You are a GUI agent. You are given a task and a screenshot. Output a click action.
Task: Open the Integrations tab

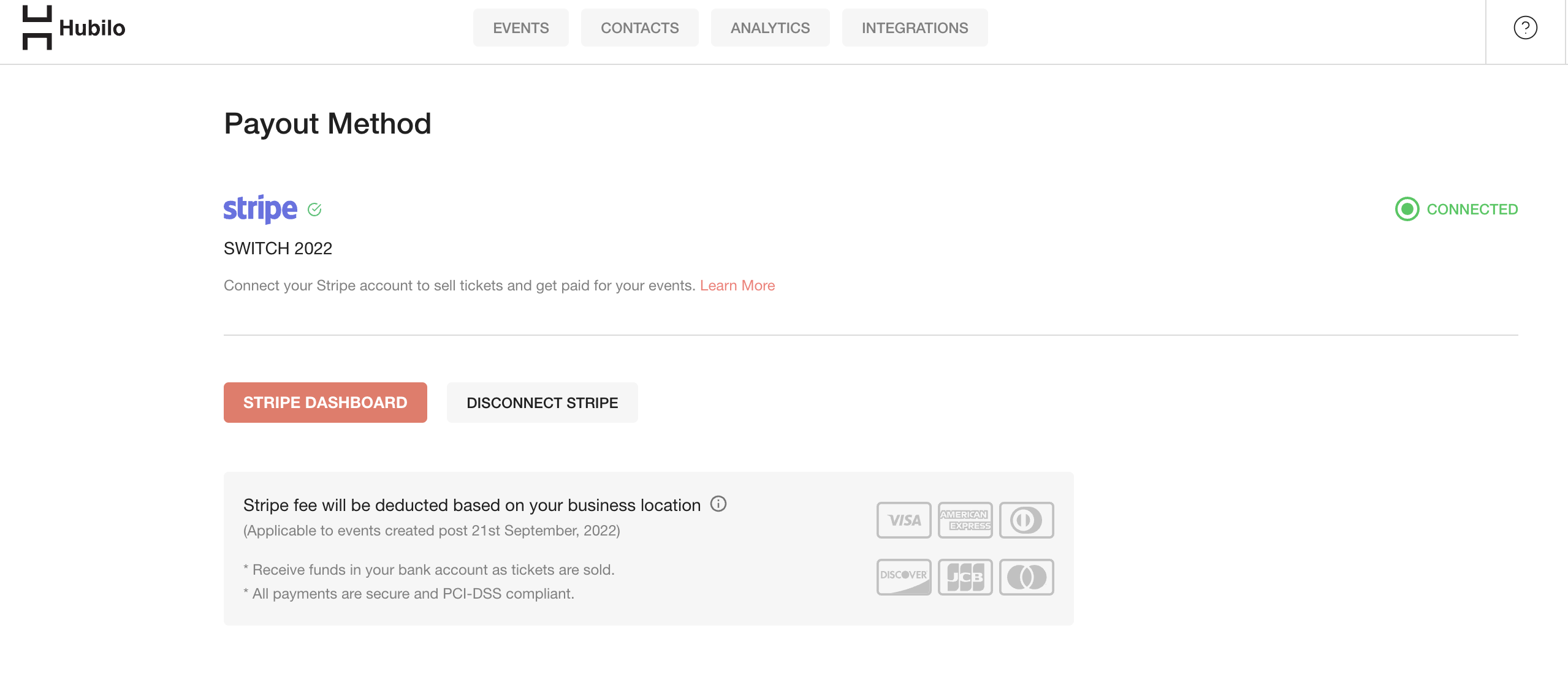(915, 28)
